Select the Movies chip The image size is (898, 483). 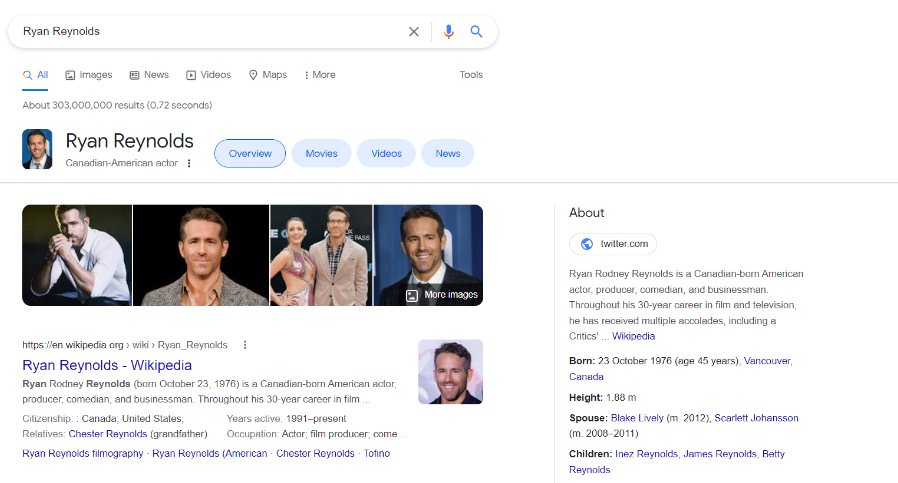321,154
